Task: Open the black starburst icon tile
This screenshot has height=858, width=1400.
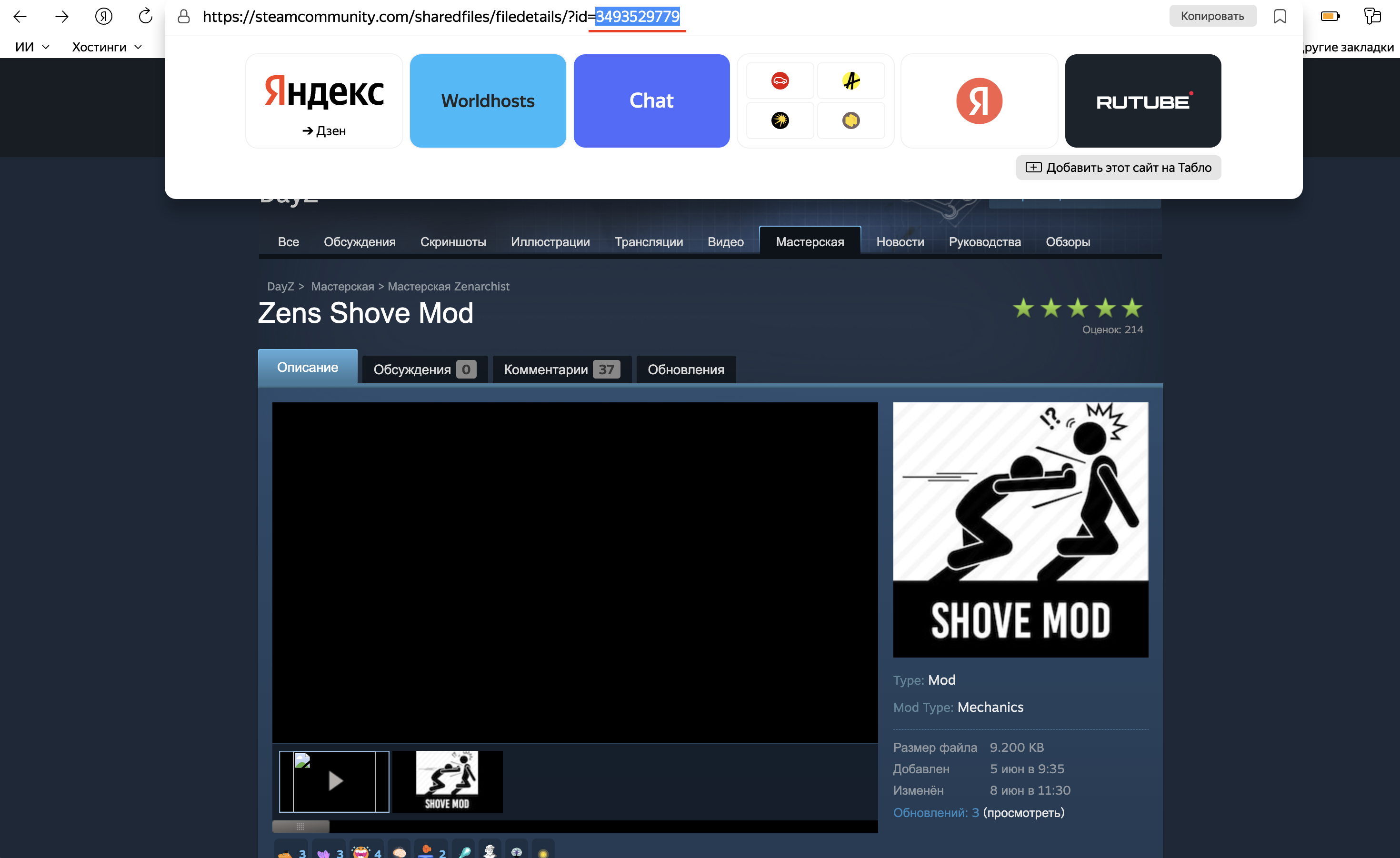Action: coord(780,120)
